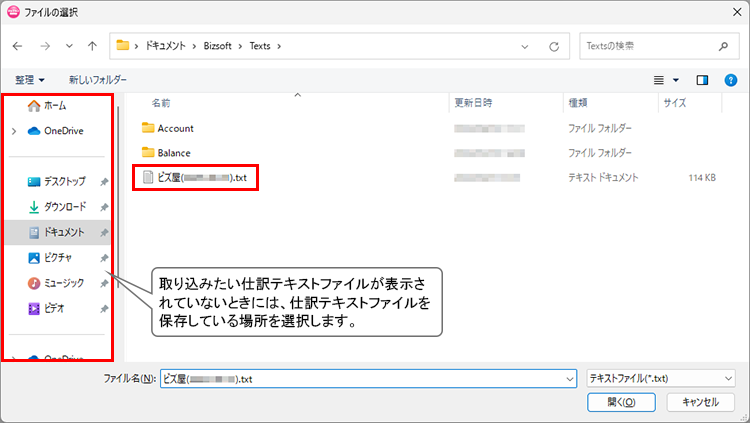Select ダウンロード in quick access

(65, 207)
